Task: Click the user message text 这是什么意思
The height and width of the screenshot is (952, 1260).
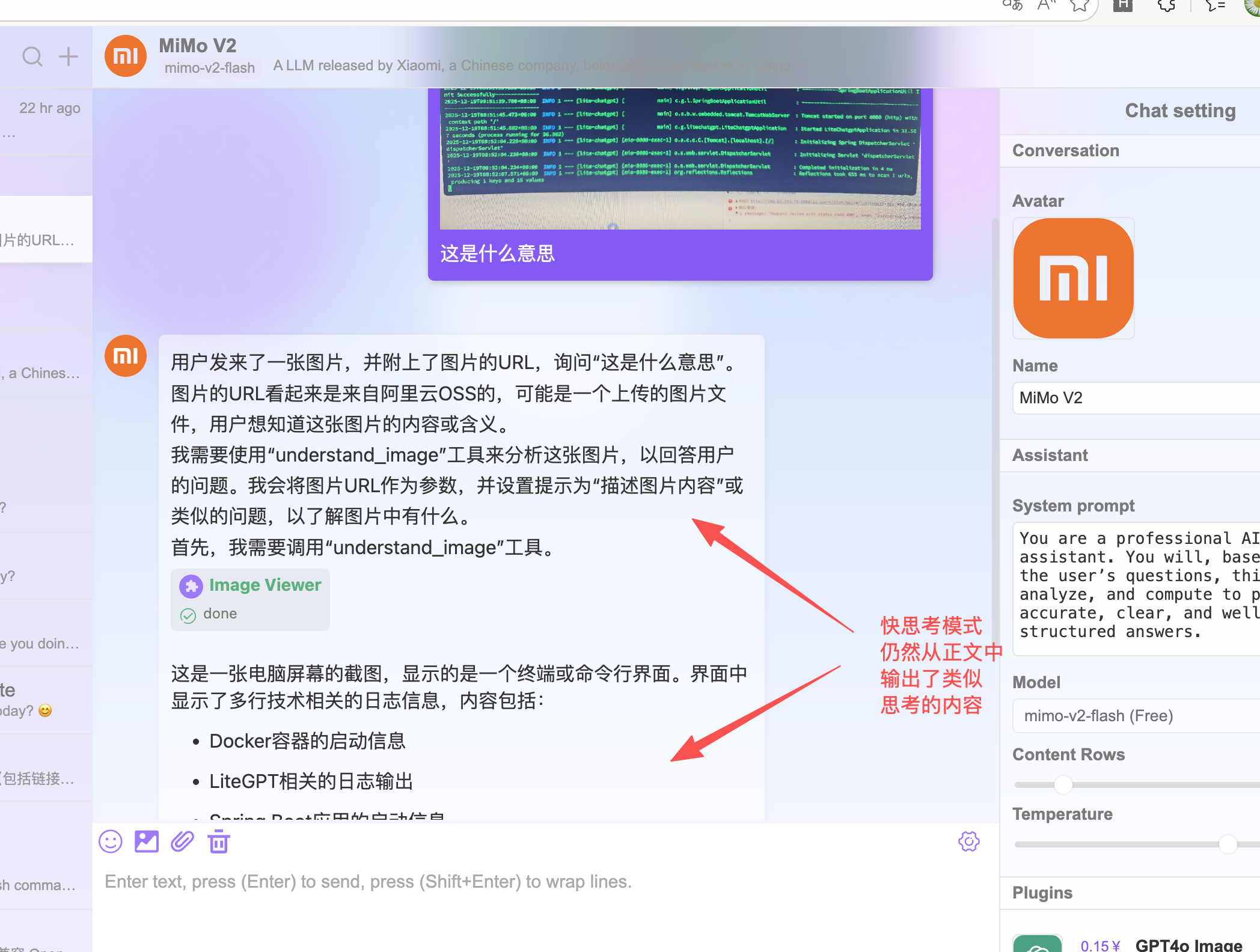Action: pyautogui.click(x=497, y=254)
